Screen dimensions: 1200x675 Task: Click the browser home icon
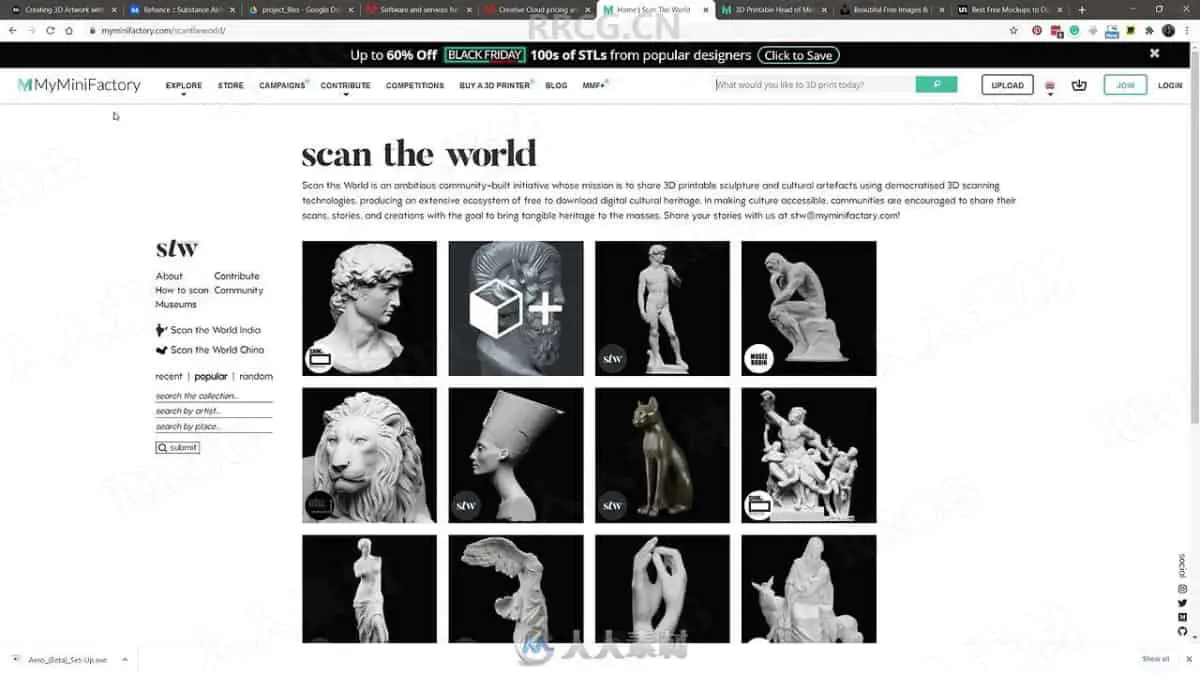point(69,30)
